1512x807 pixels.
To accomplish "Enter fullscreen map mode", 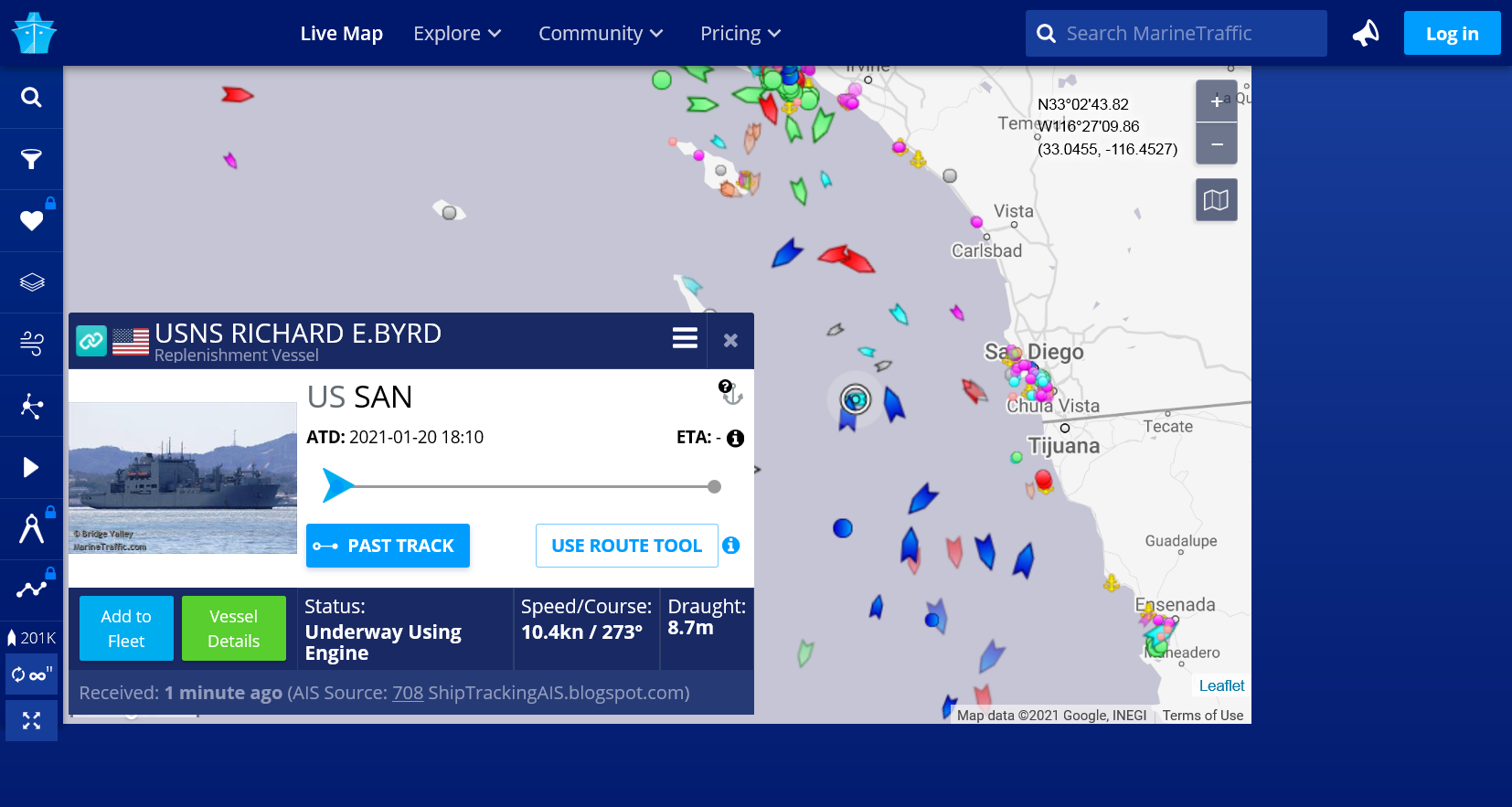I will tap(31, 720).
